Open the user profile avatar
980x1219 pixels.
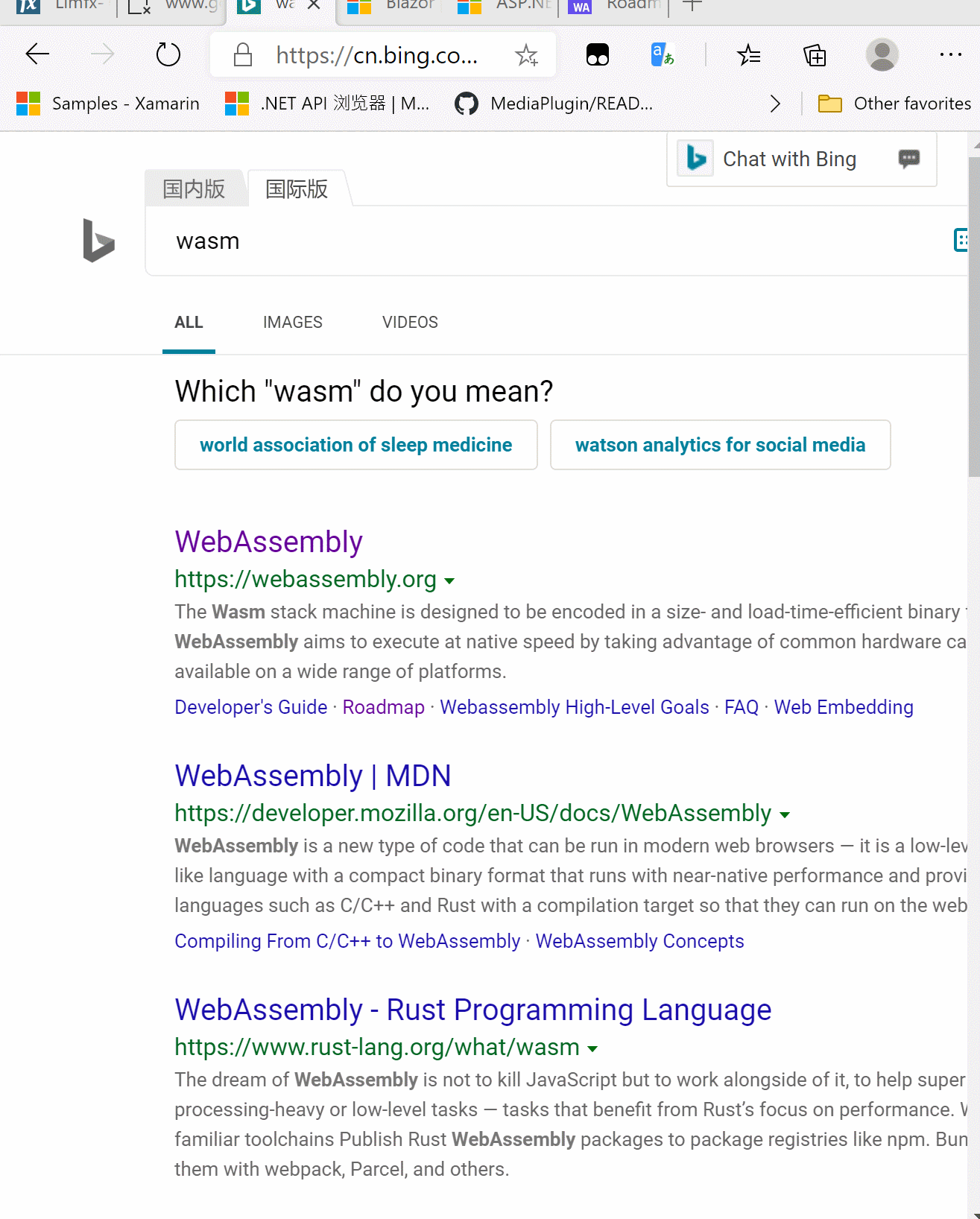882,54
